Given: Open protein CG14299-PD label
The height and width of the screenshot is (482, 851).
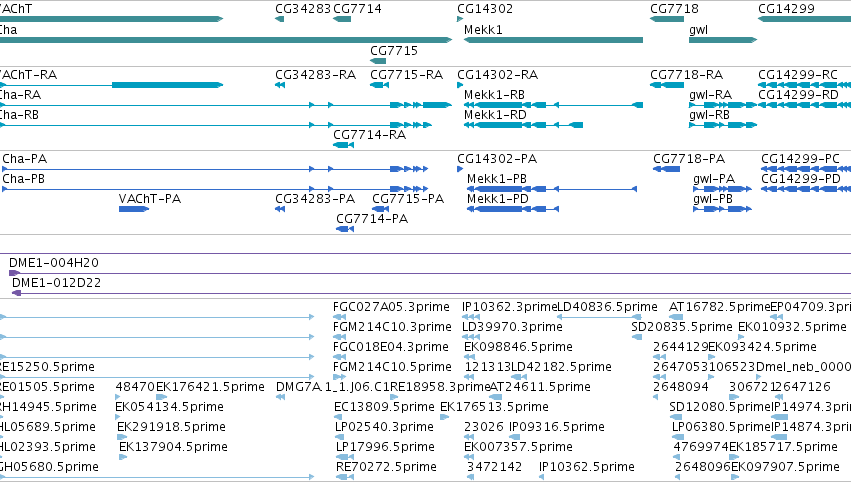Looking at the screenshot, I should (x=801, y=179).
